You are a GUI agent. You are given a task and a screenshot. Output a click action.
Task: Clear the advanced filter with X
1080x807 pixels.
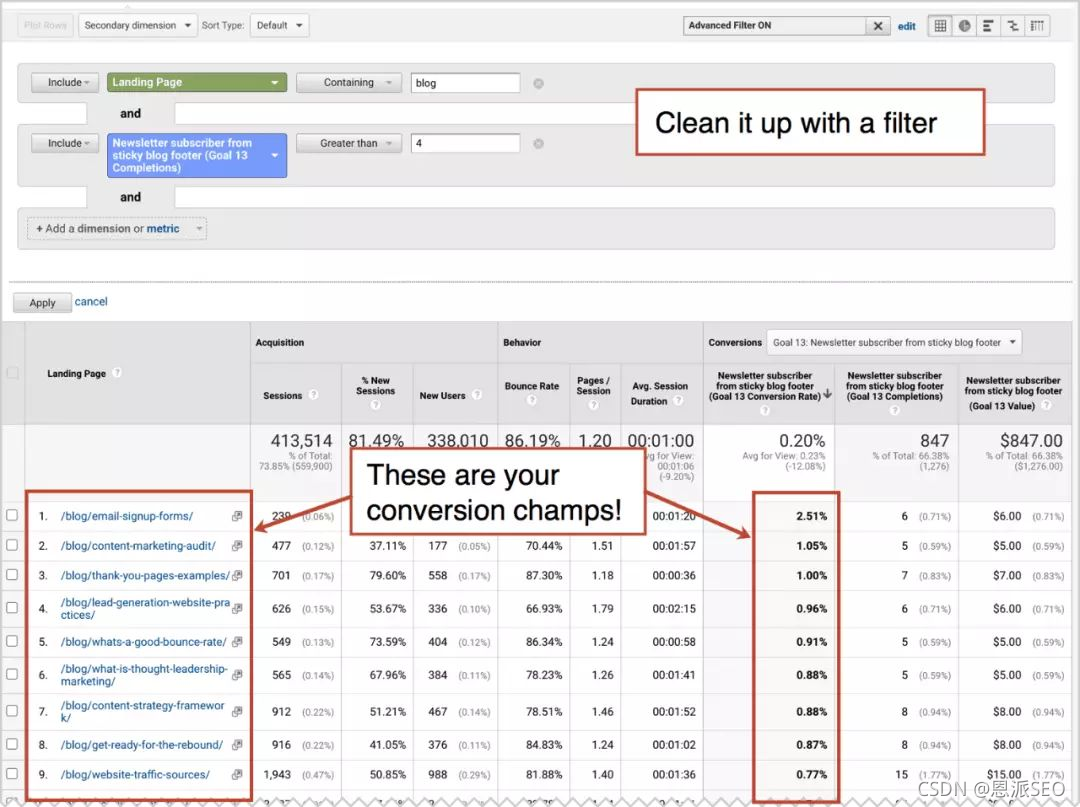click(x=878, y=25)
